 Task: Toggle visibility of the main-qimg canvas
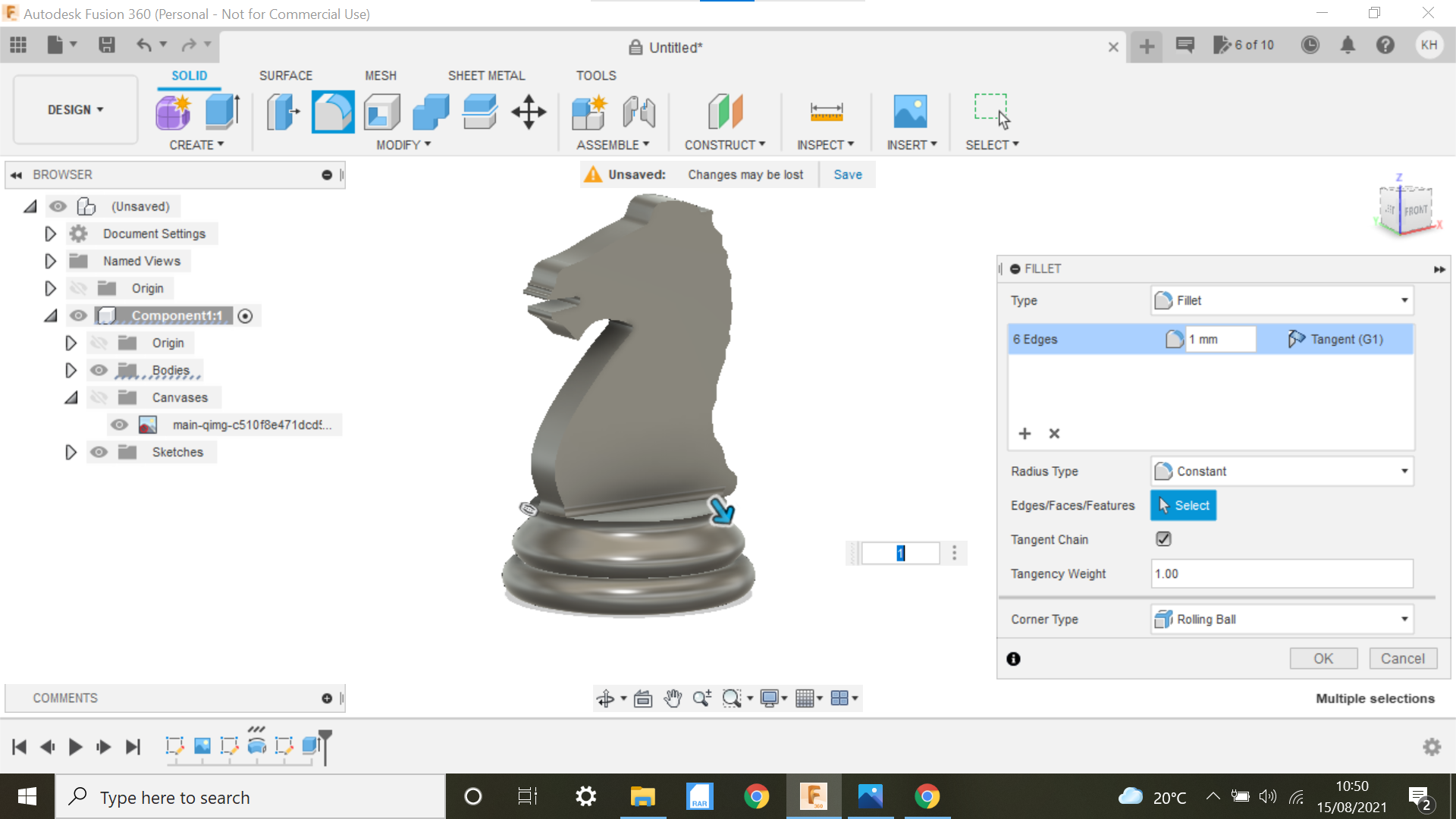point(119,425)
